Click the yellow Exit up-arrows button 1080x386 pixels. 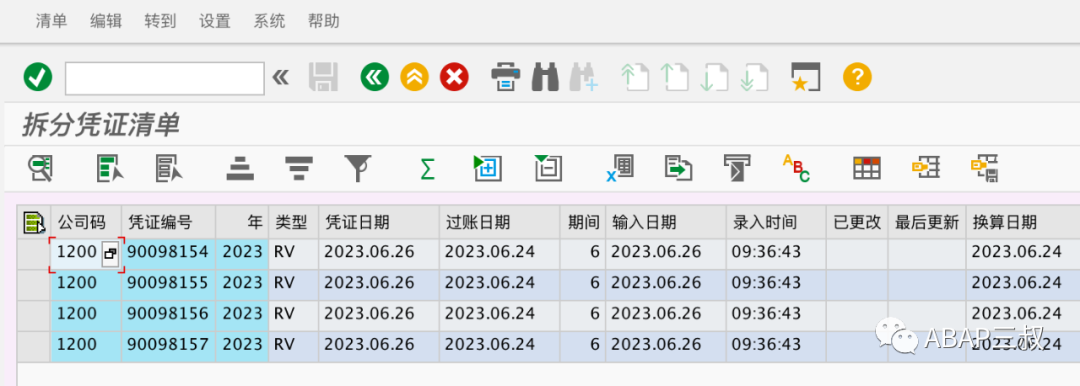(x=415, y=77)
